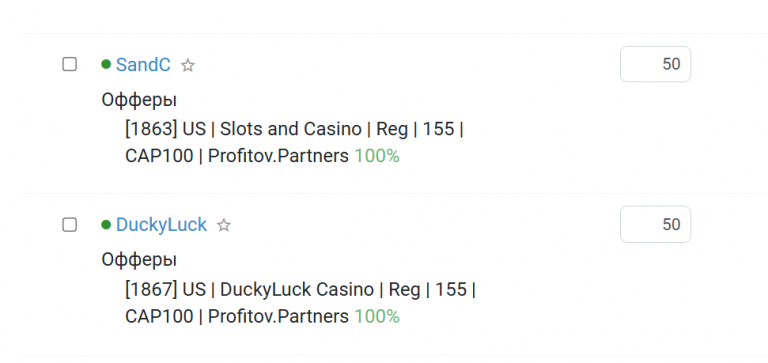The height and width of the screenshot is (363, 768).
Task: Focus the SandC weight field showing 50
Action: [x=655, y=64]
